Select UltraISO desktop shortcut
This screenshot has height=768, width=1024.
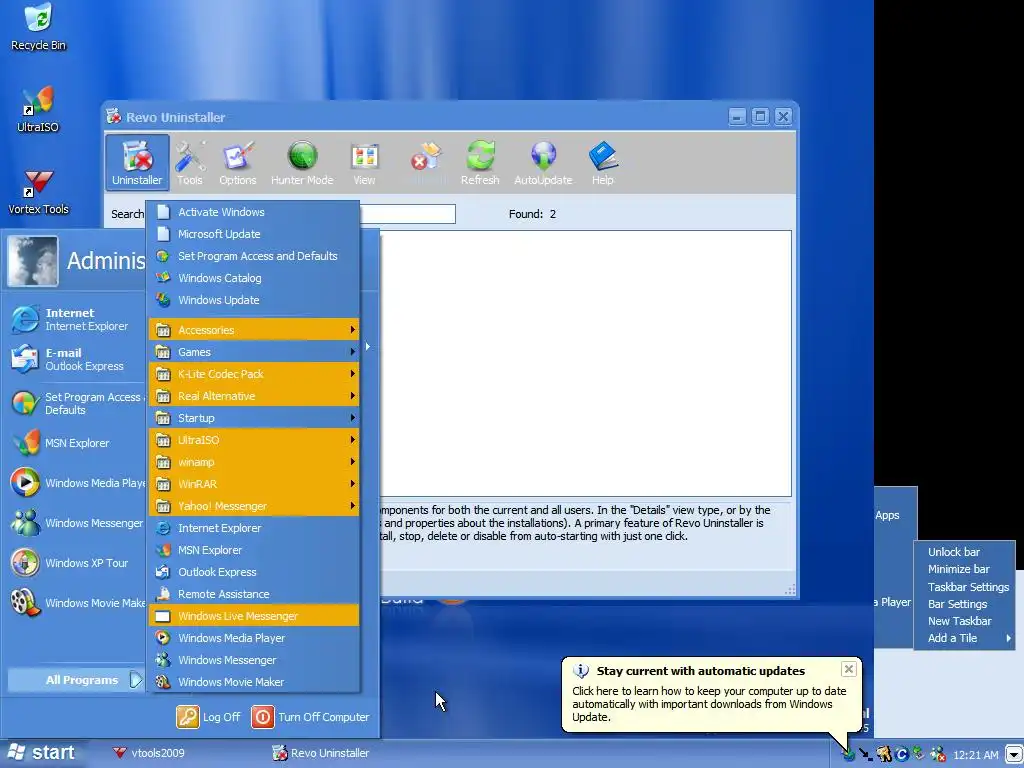click(38, 110)
